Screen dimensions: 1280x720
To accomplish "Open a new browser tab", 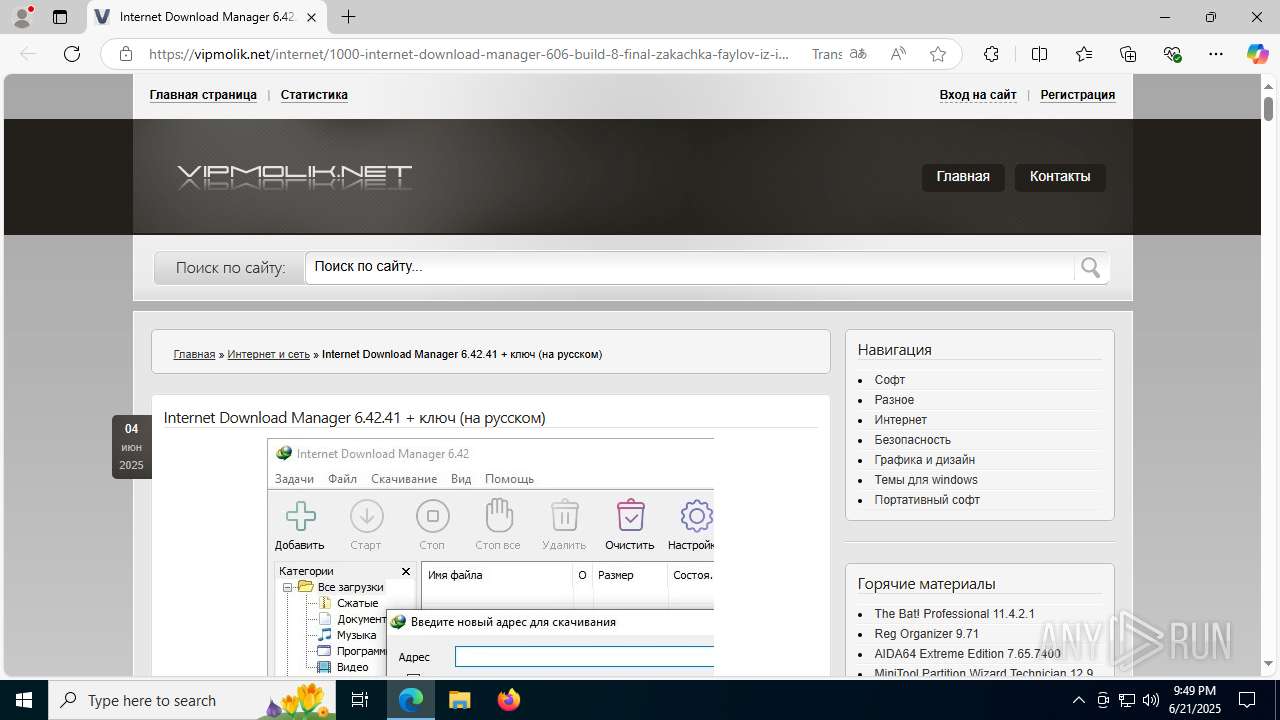I will pos(348,17).
